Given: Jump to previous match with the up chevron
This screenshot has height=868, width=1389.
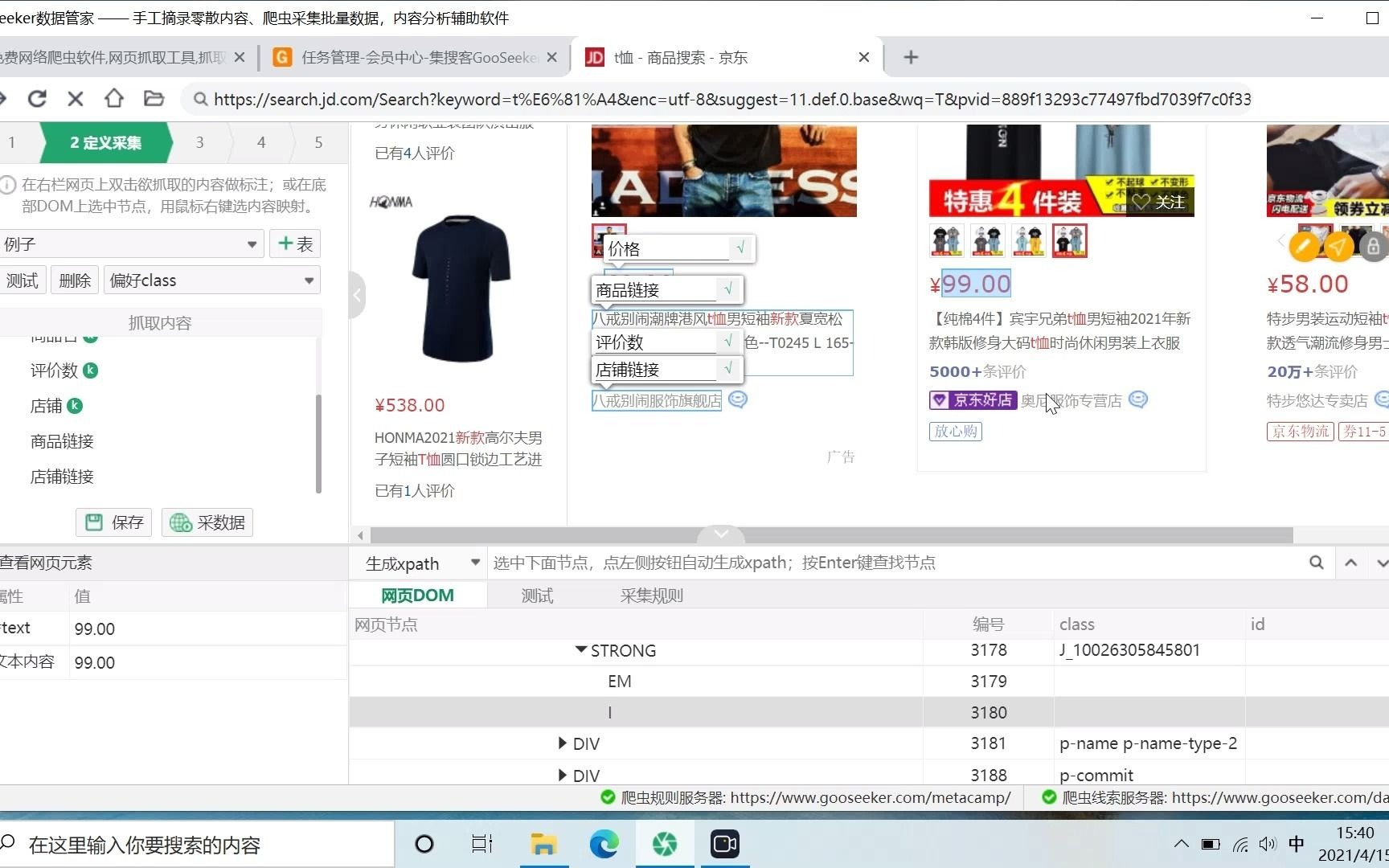Looking at the screenshot, I should click(1351, 563).
